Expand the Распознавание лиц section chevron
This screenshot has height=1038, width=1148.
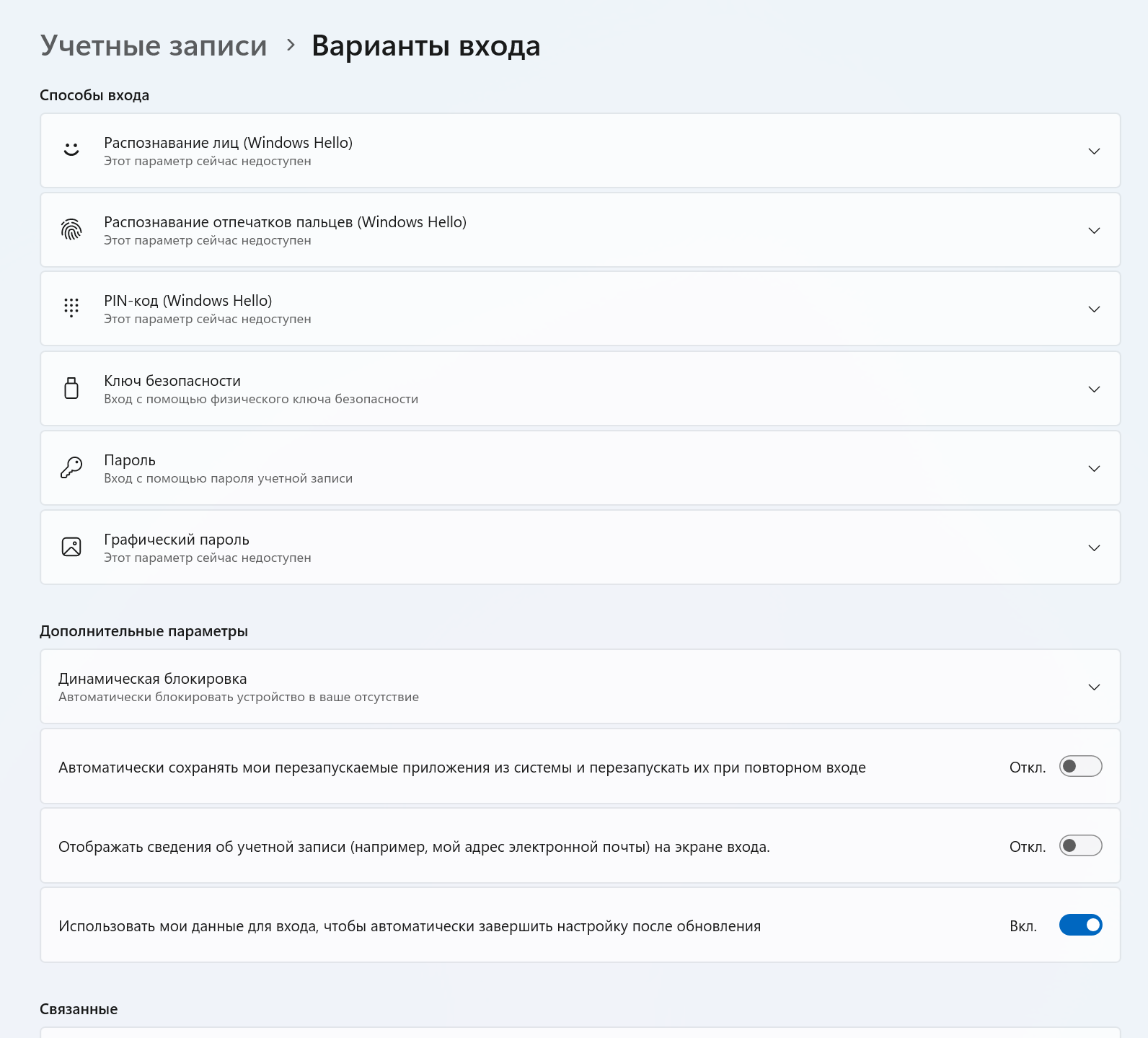pos(1093,151)
